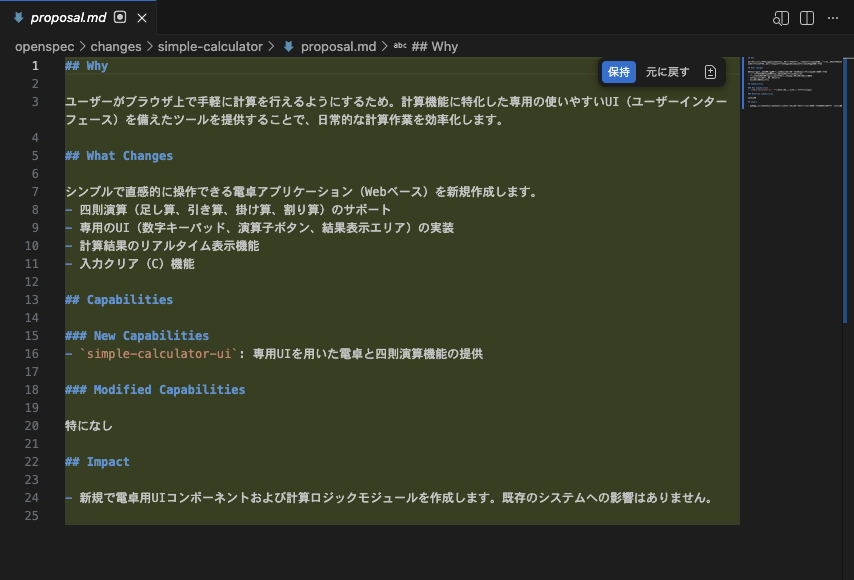Image resolution: width=854 pixels, height=580 pixels.
Task: Click the ## Capabilities heading
Action: tap(119, 300)
